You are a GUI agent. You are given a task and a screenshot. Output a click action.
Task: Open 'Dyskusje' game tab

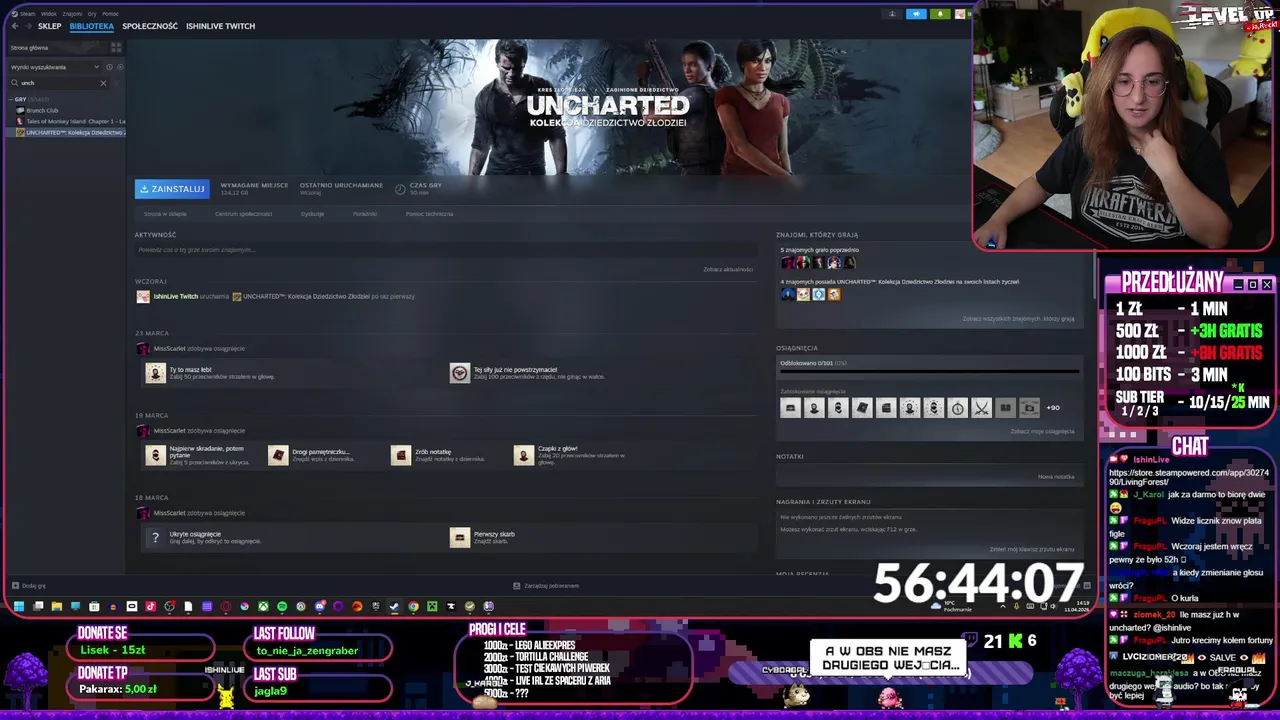(312, 214)
